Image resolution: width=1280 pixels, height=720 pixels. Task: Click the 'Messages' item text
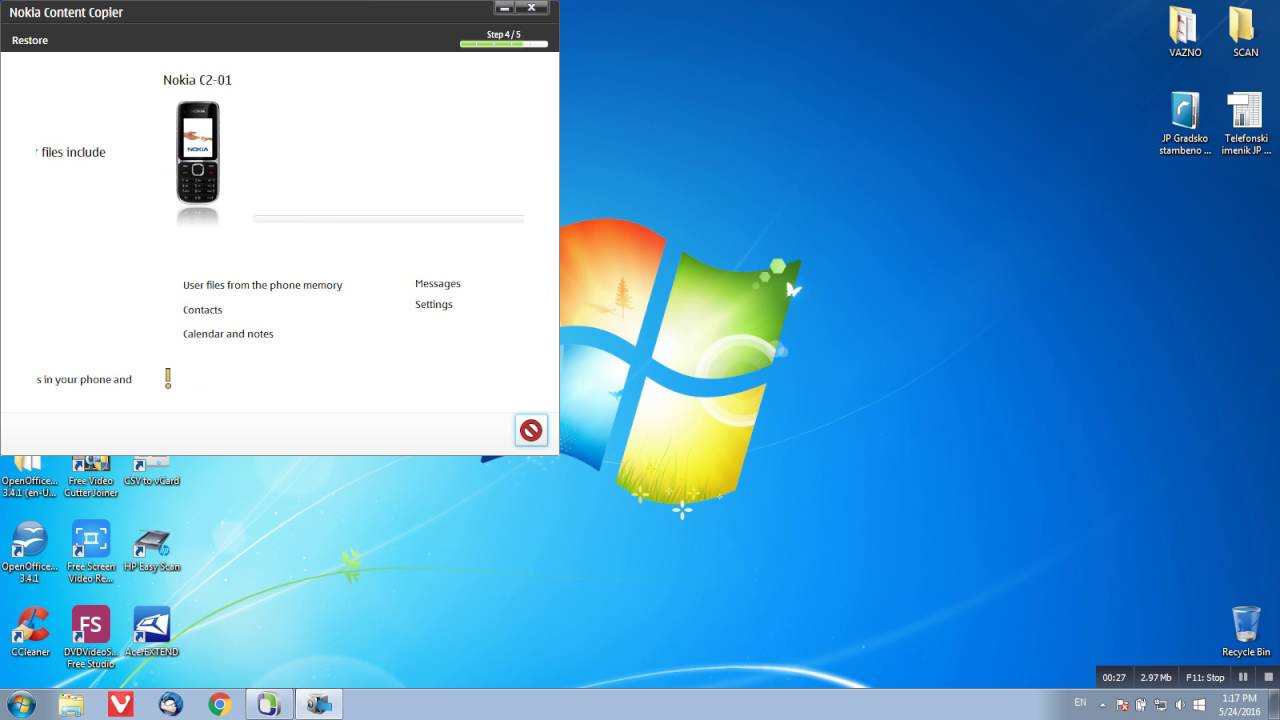click(438, 284)
